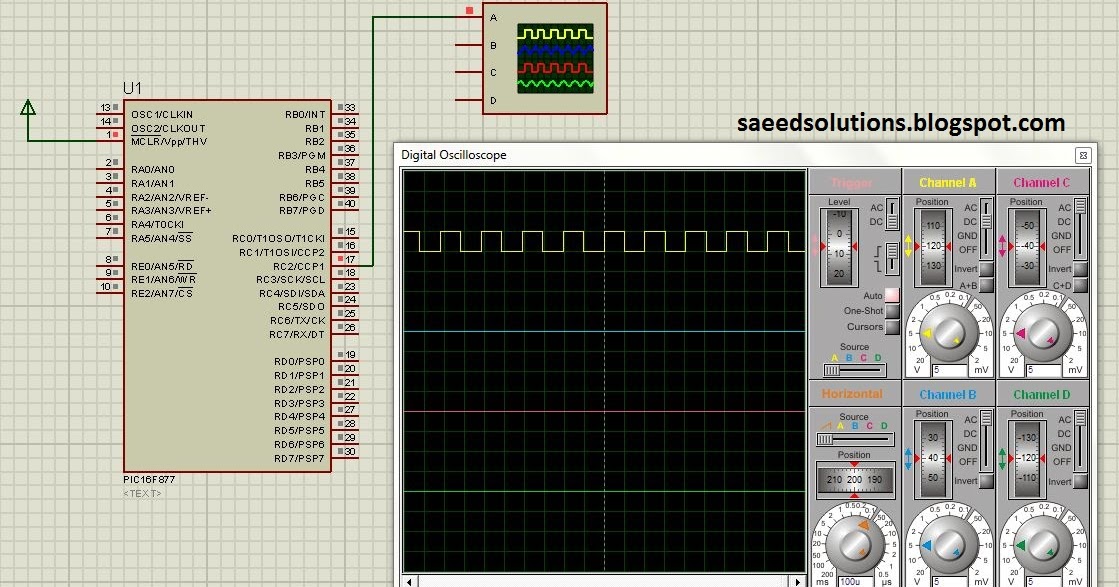Click the PIC16F877 part name text

149,479
